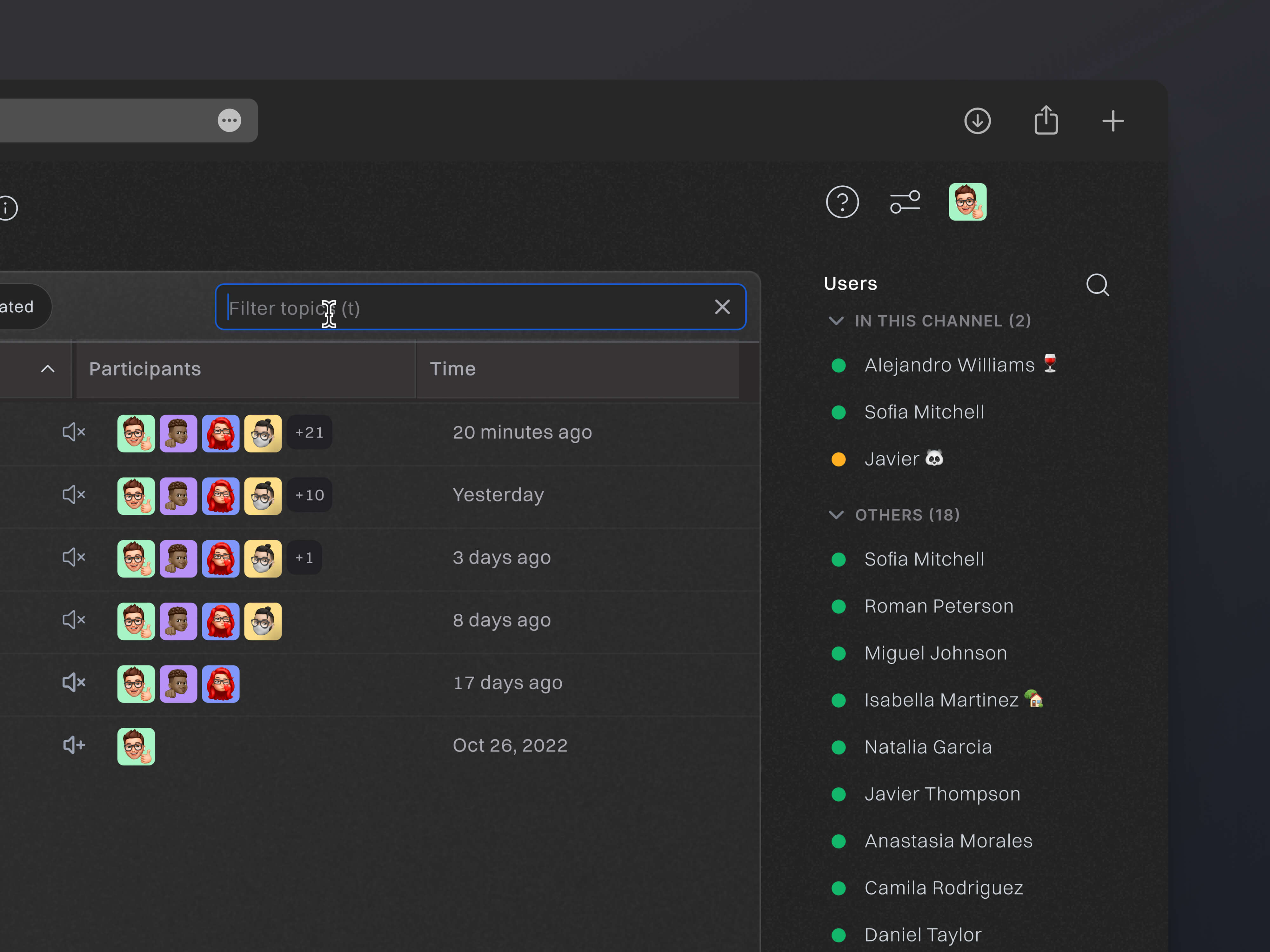1270x952 pixels.
Task: Click the share icon in toolbar
Action: (1046, 121)
